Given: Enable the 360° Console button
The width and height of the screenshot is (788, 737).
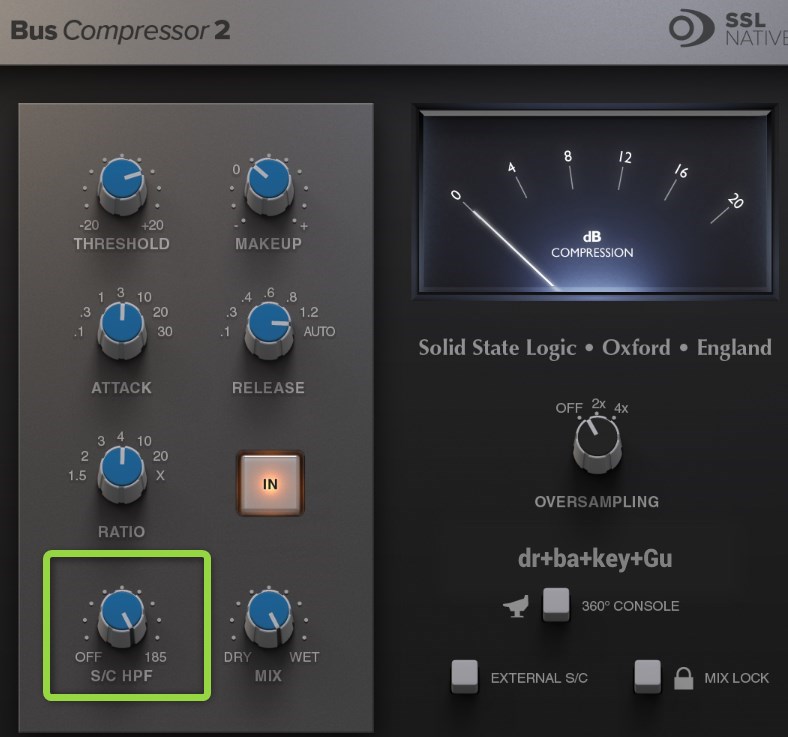Looking at the screenshot, I should coord(556,605).
